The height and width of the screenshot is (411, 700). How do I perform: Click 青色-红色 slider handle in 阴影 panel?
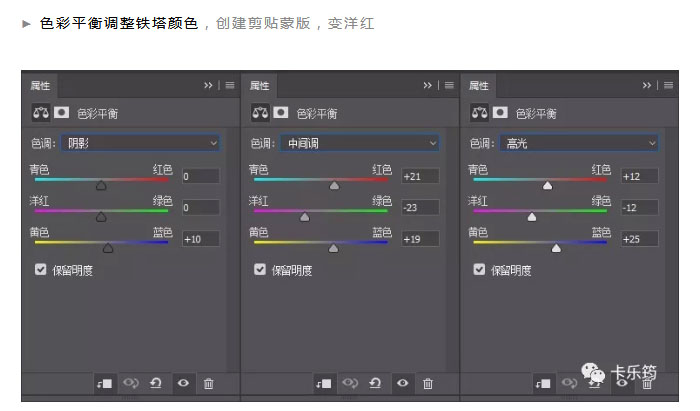101,185
